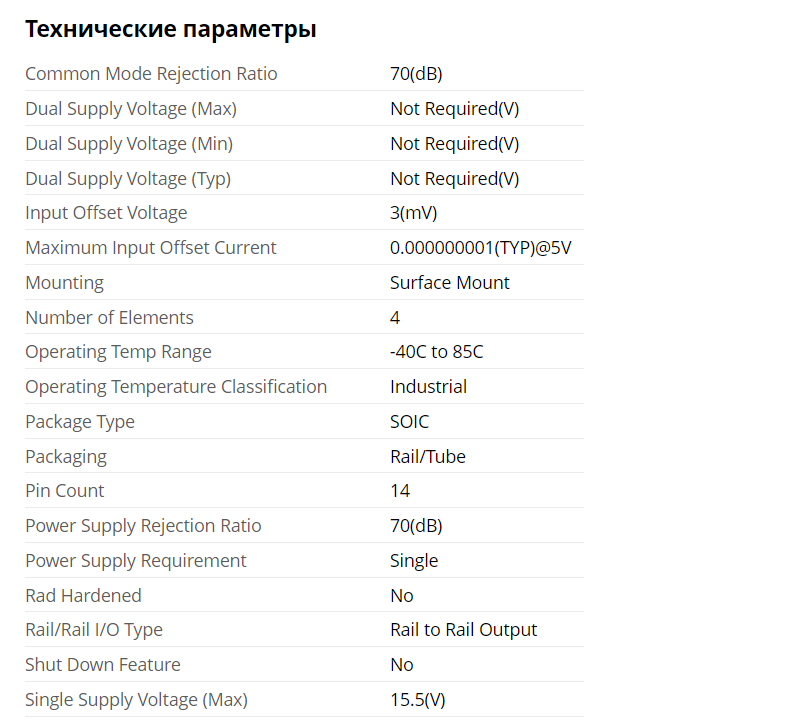785x720 pixels.
Task: Click the Input Offset Voltage value 3(mV)
Action: pos(413,213)
